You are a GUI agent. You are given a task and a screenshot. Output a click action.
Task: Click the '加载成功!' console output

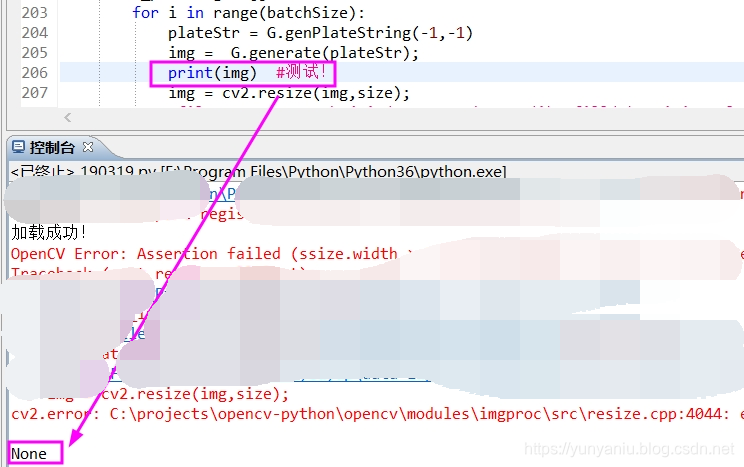pos(48,233)
